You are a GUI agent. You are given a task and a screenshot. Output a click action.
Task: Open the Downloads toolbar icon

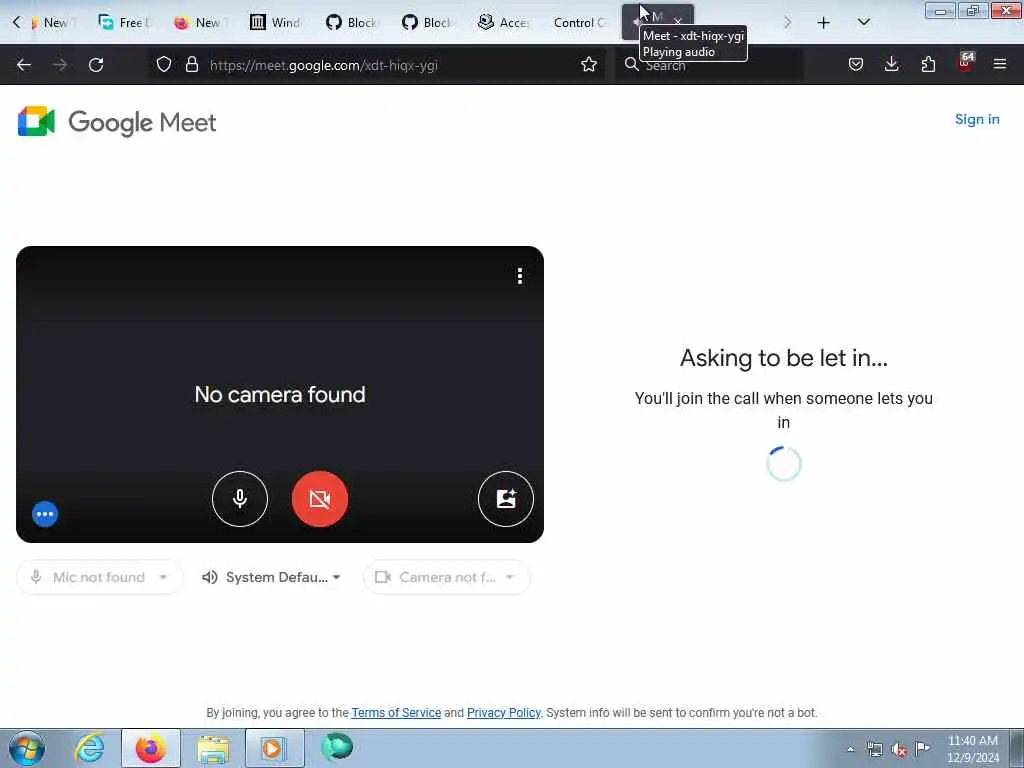[891, 65]
